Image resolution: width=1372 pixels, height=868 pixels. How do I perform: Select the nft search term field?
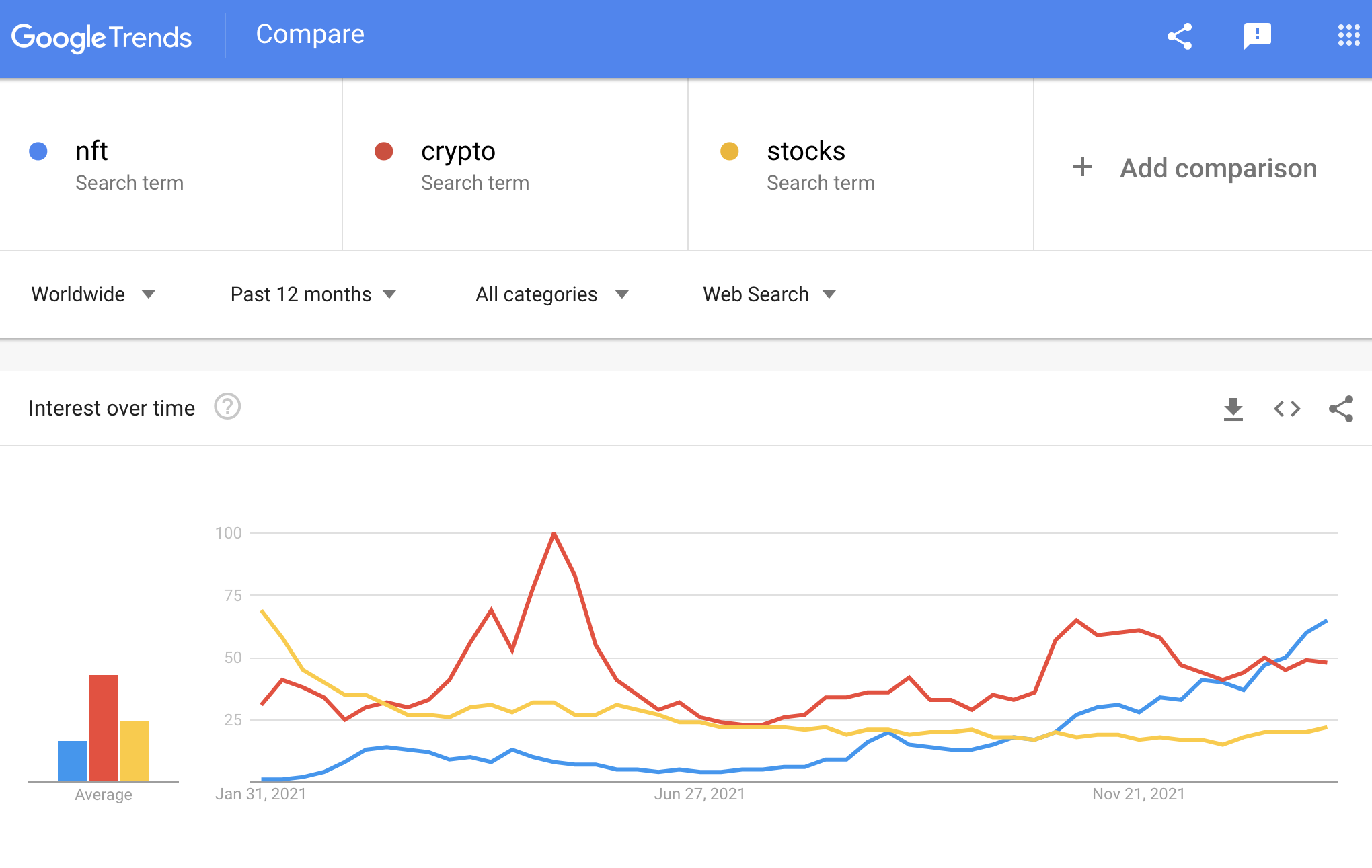click(91, 151)
